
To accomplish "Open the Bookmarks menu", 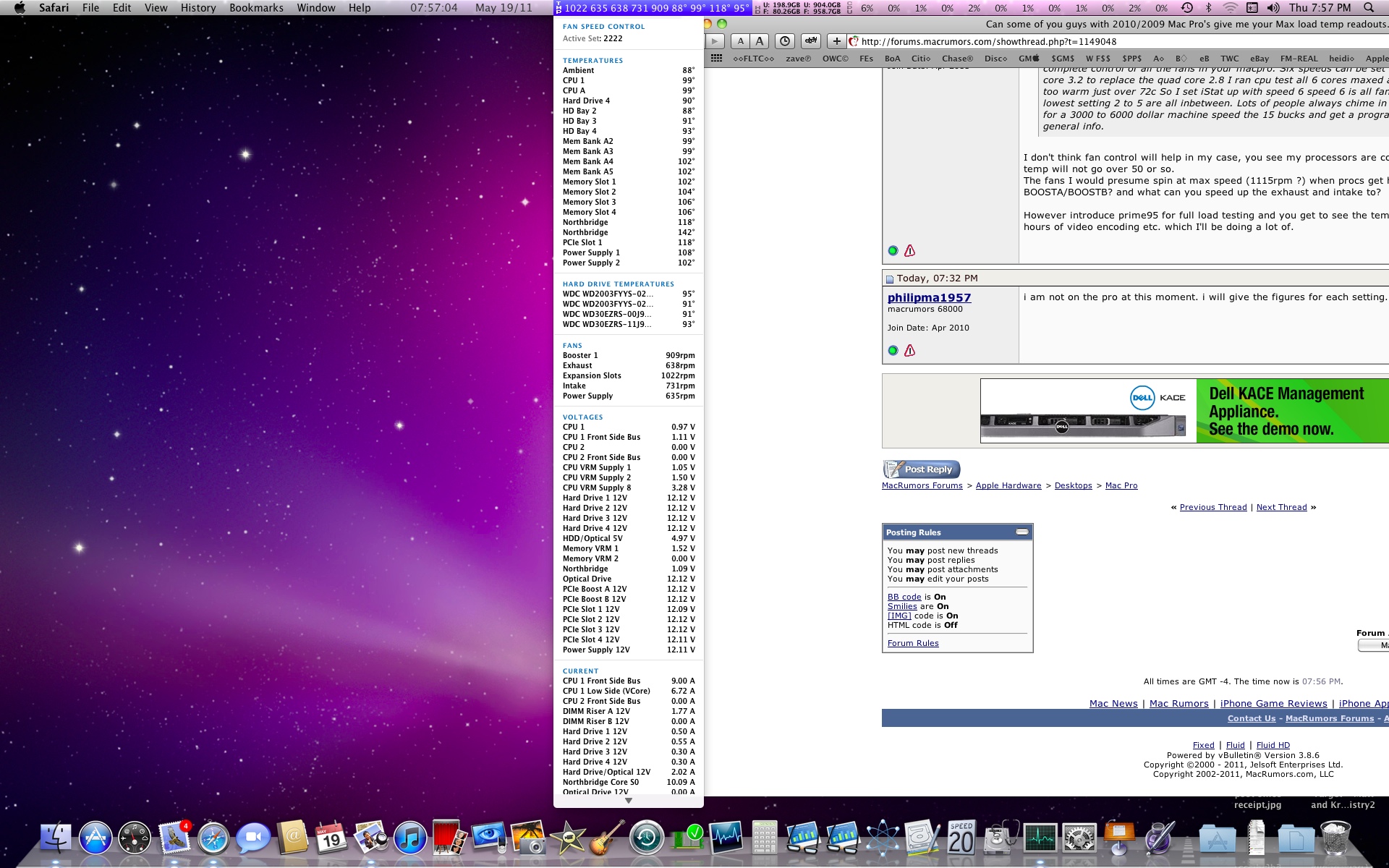I will point(257,8).
